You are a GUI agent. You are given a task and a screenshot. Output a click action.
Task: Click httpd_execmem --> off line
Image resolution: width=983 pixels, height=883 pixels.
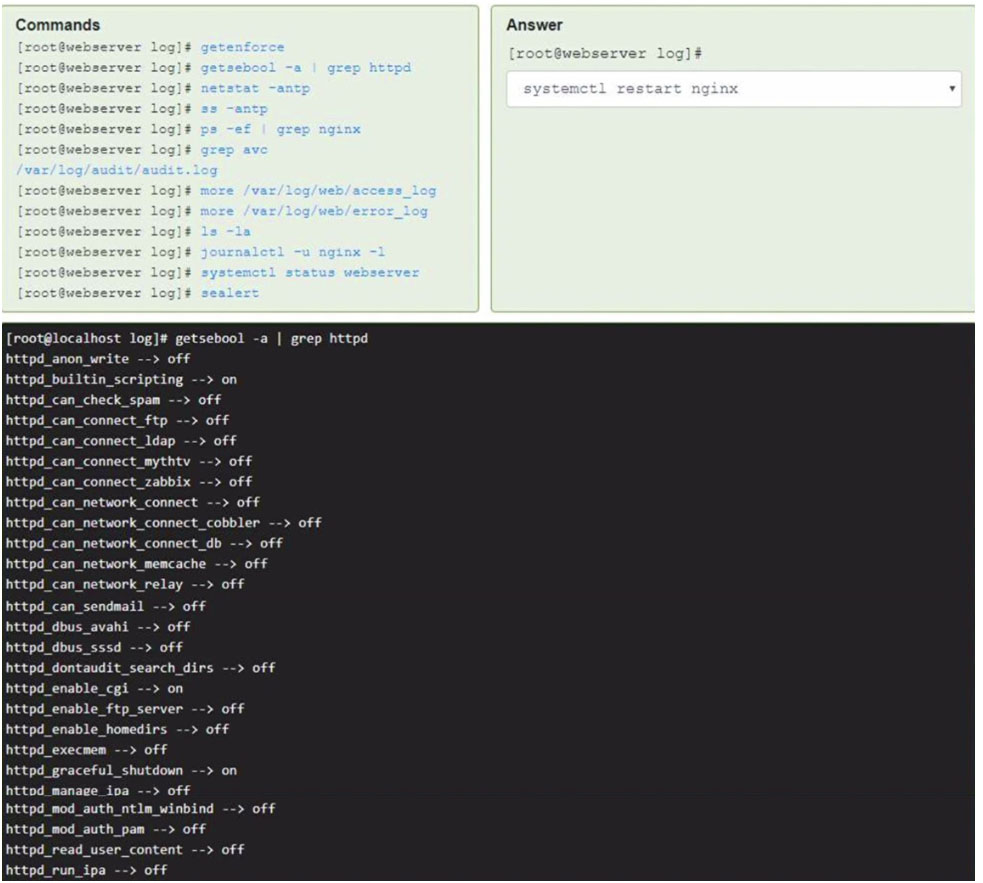(x=87, y=750)
